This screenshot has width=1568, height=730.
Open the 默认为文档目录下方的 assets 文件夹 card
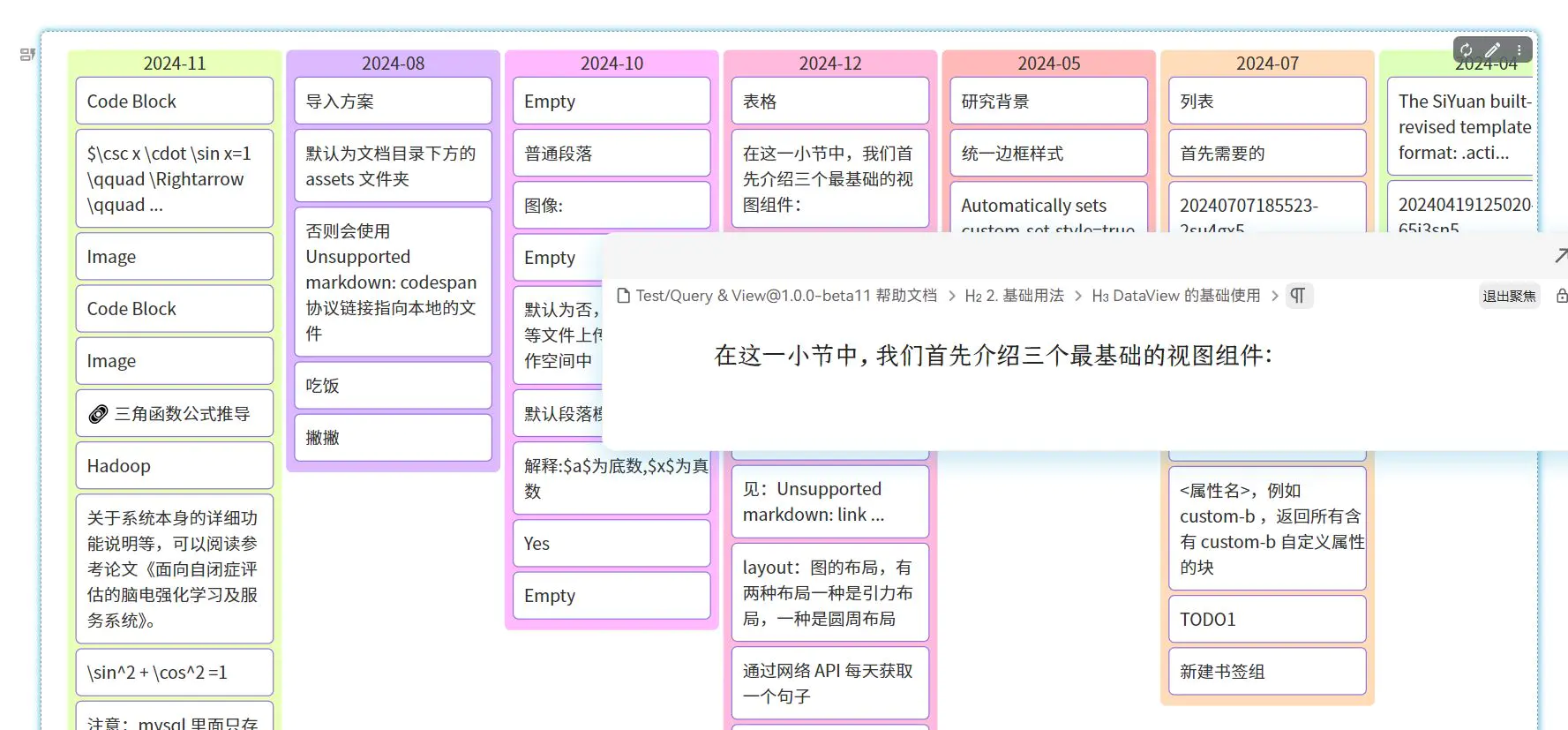[393, 166]
